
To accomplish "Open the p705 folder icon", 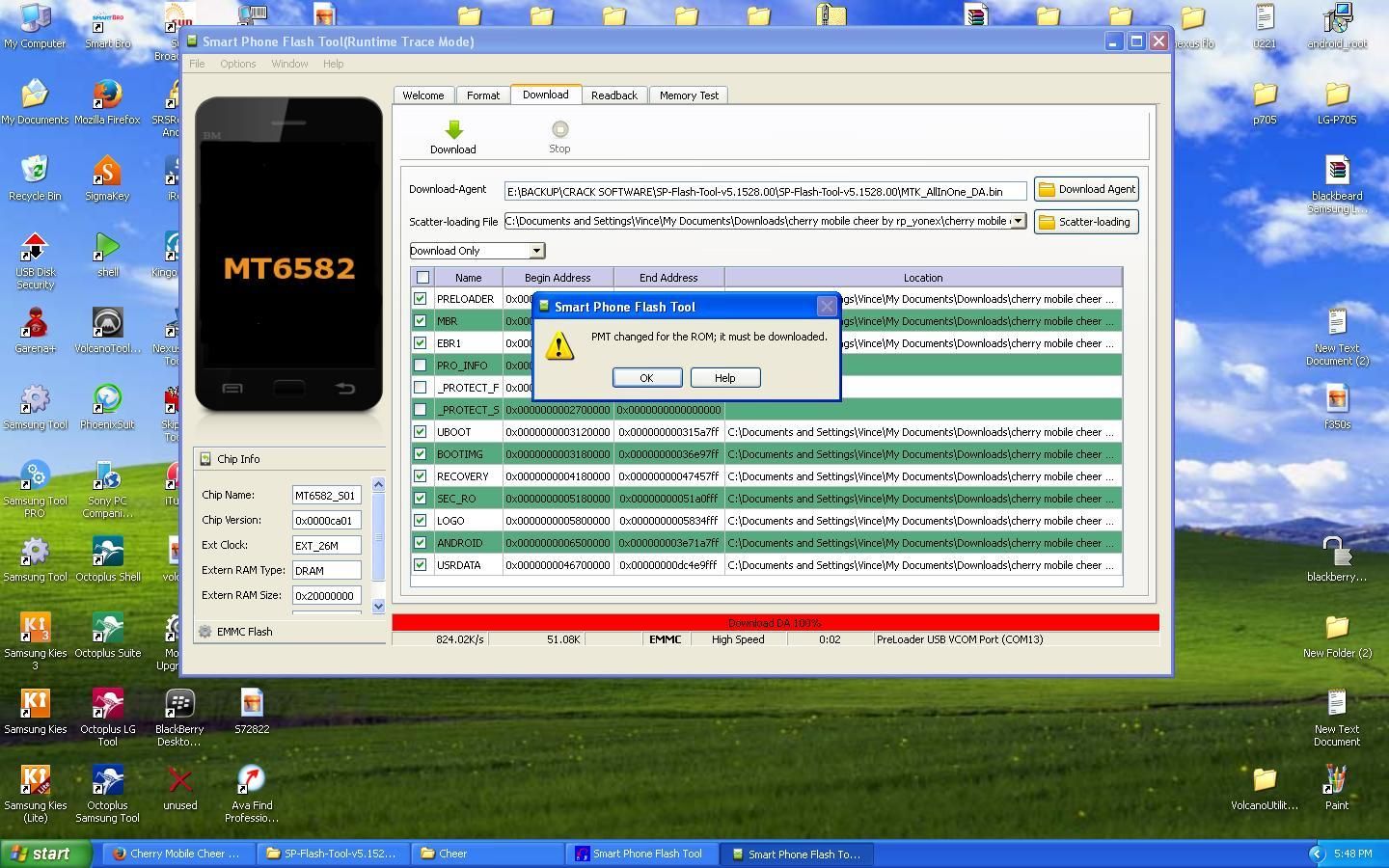I will 1265,95.
